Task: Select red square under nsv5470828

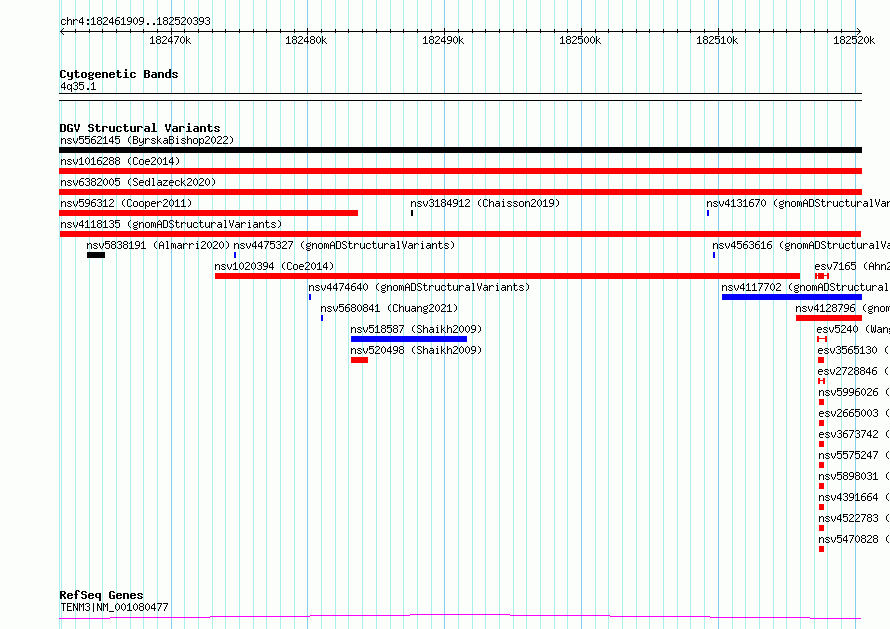Action: click(x=821, y=549)
